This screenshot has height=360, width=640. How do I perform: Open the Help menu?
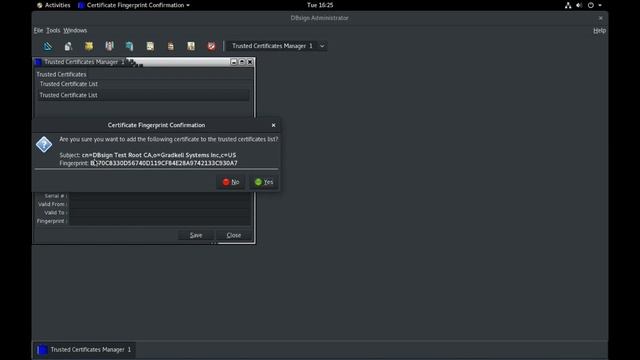[599, 31]
